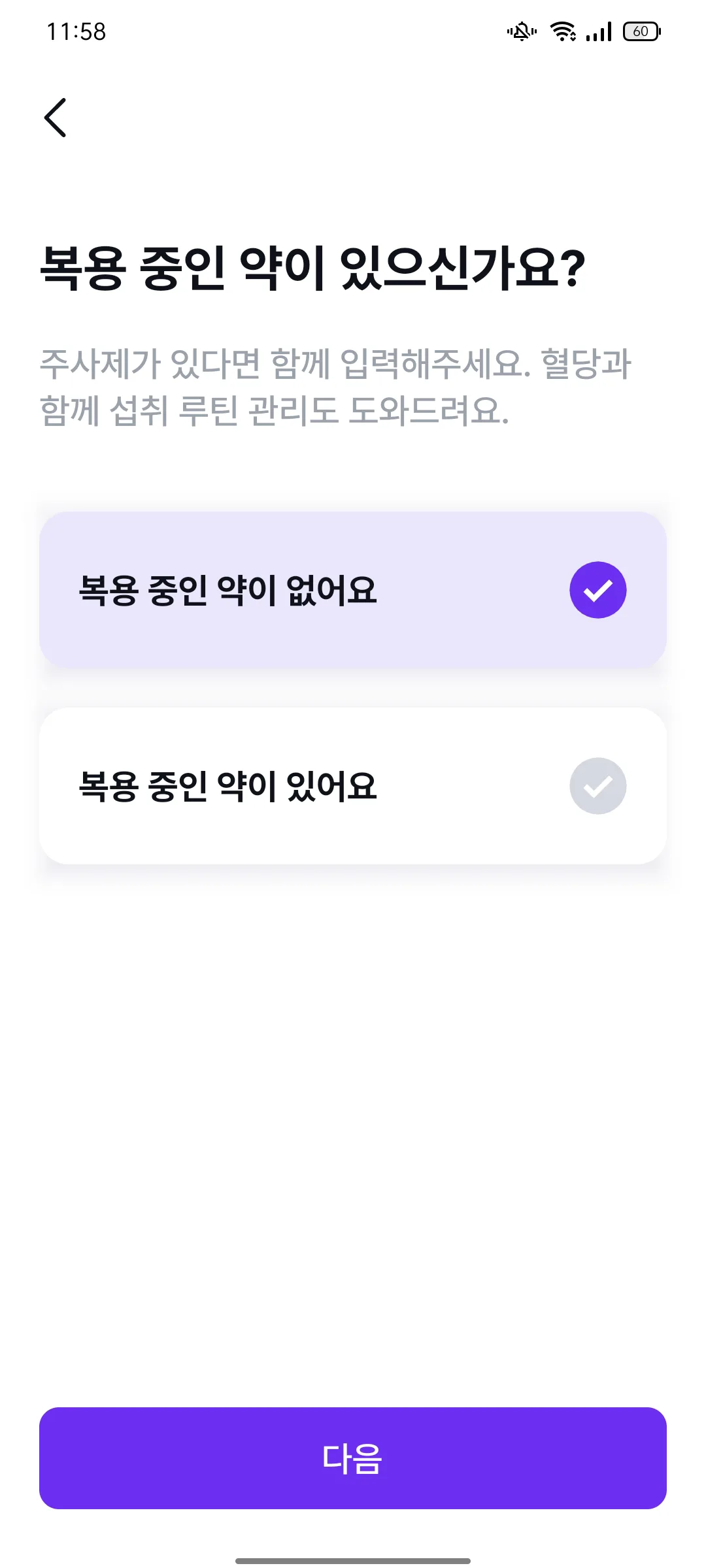Tap the label text '복용 중인 약이 있어요'

(227, 786)
